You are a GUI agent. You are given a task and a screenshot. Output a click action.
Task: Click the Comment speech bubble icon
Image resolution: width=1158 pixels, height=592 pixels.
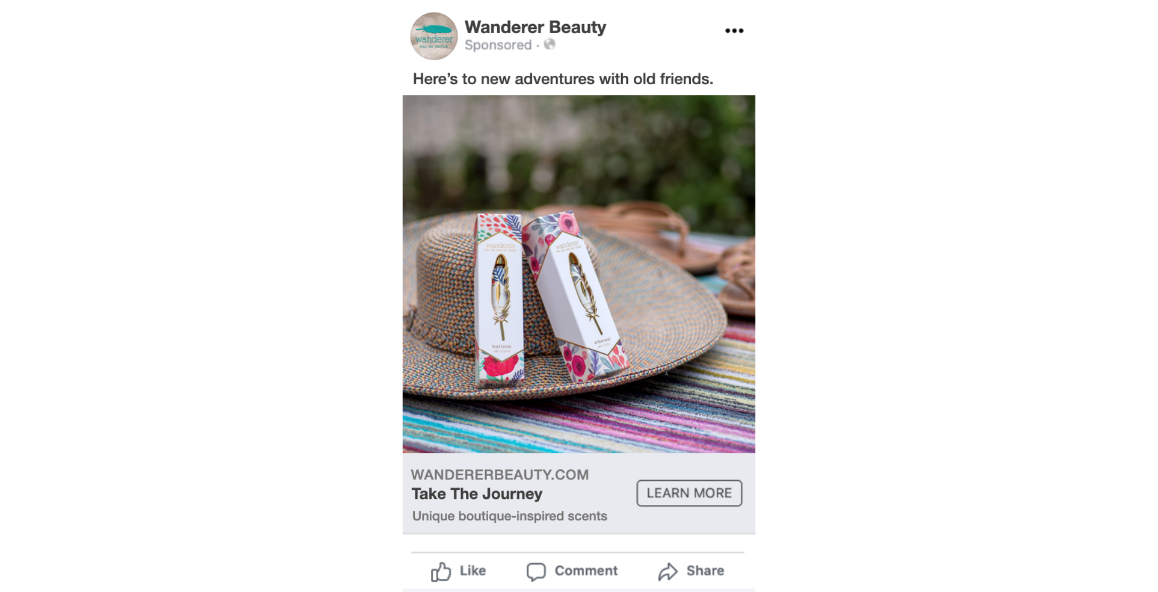pyautogui.click(x=536, y=572)
